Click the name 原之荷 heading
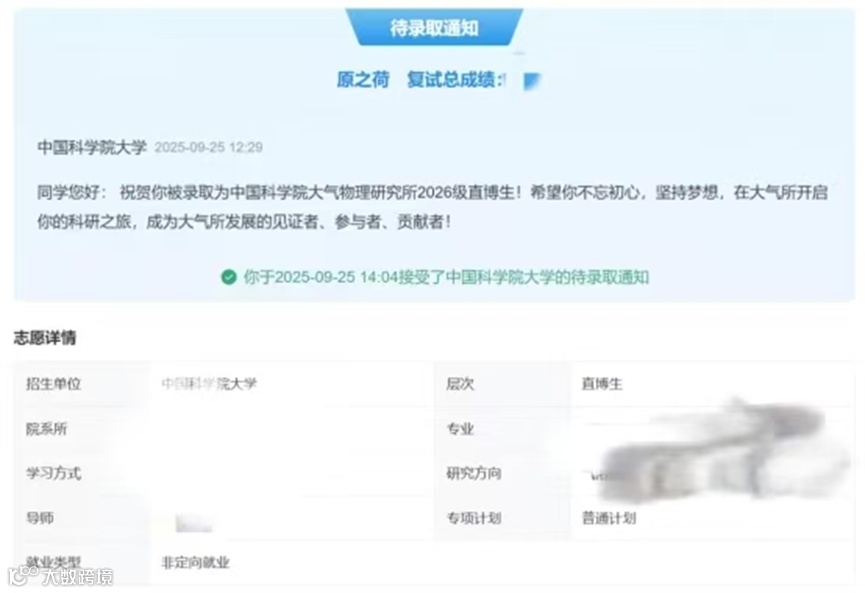The height and width of the screenshot is (593, 865). (x=363, y=80)
